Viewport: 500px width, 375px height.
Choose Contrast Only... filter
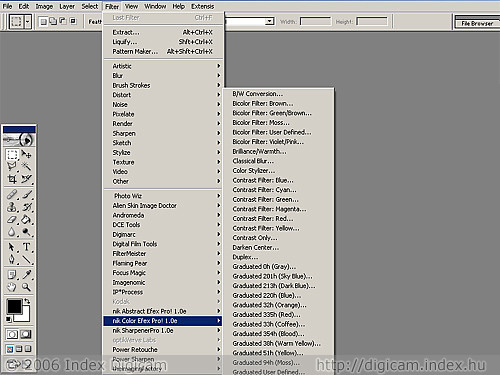(x=278, y=238)
